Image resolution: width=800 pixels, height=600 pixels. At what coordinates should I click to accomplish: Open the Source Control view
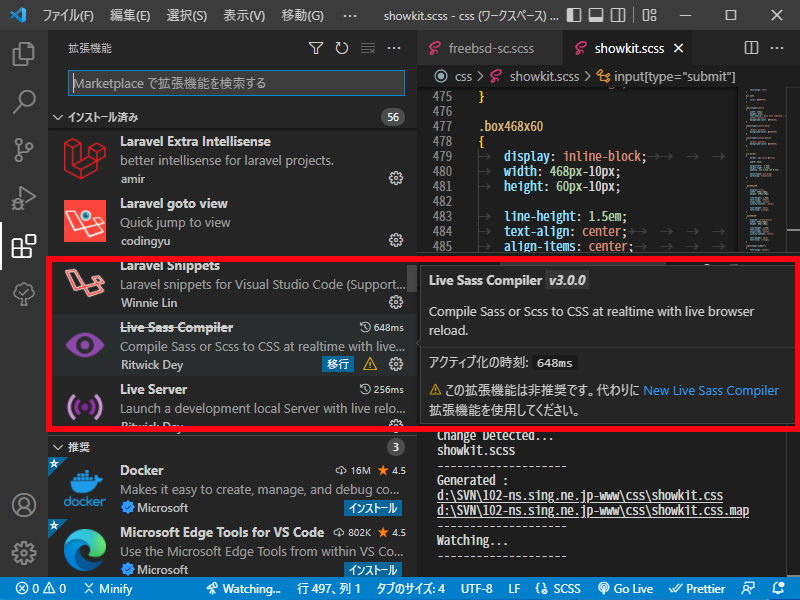(23, 149)
